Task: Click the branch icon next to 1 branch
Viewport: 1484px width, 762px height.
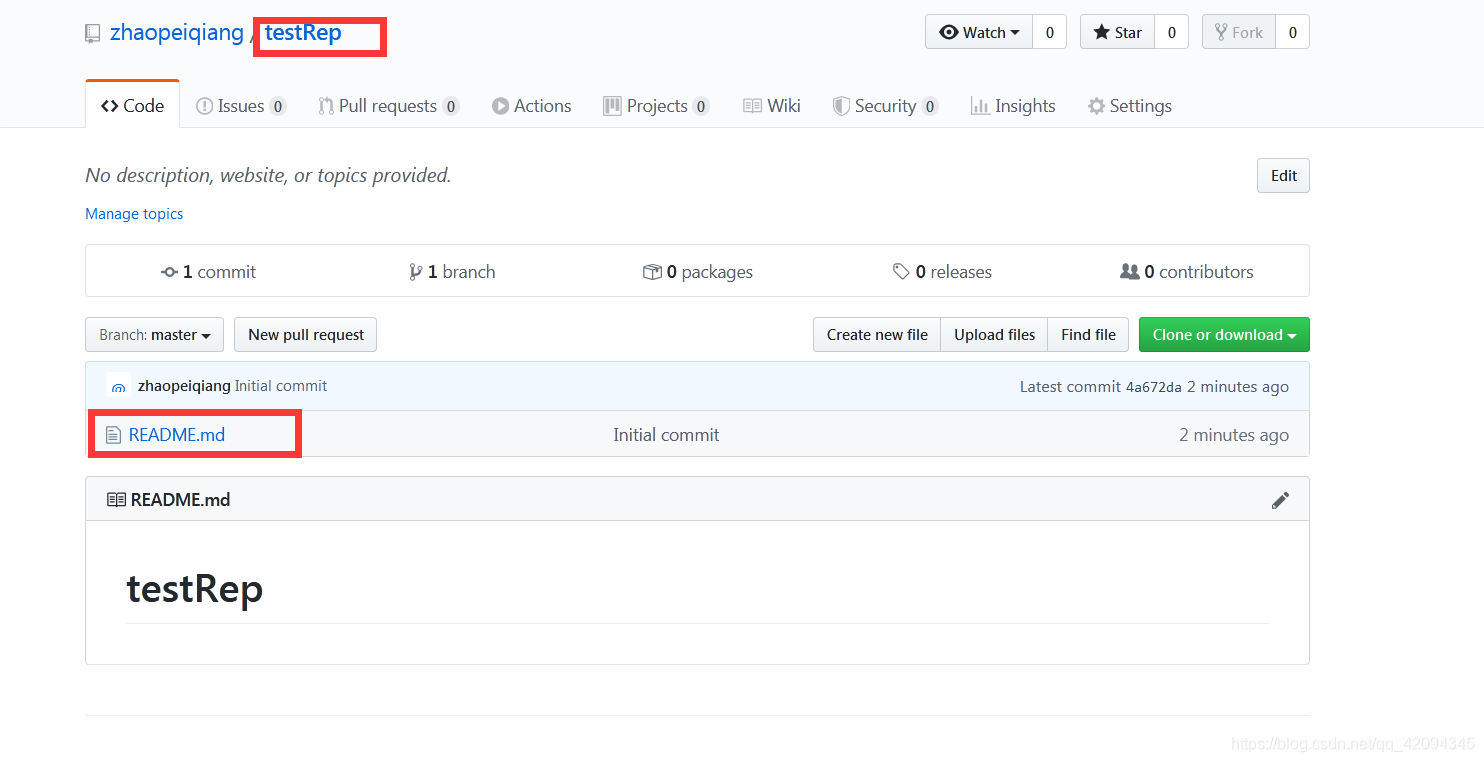Action: tap(416, 272)
